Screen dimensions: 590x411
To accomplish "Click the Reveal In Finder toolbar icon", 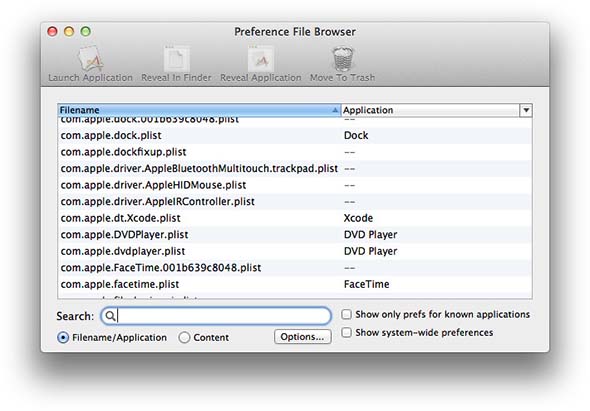I will click(x=176, y=59).
